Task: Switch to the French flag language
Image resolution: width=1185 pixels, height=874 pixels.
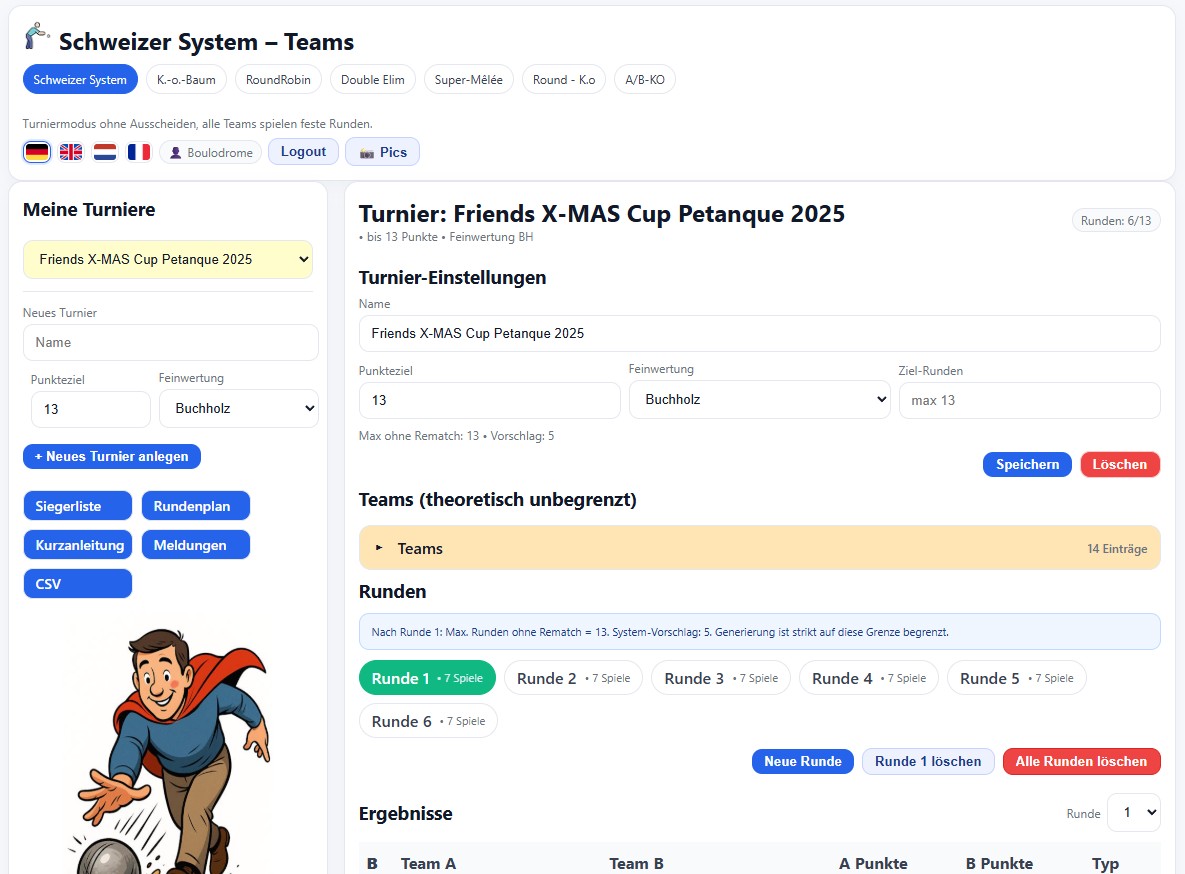Action: [x=139, y=152]
